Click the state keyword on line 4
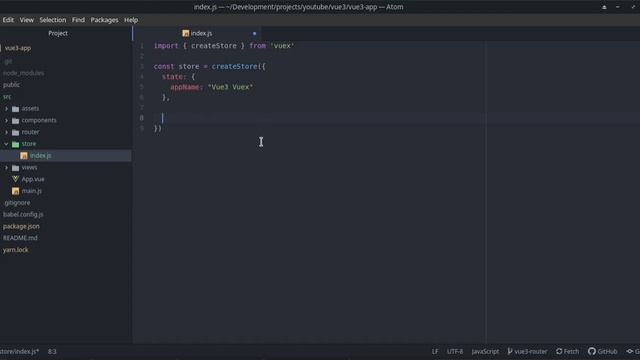 (172, 77)
